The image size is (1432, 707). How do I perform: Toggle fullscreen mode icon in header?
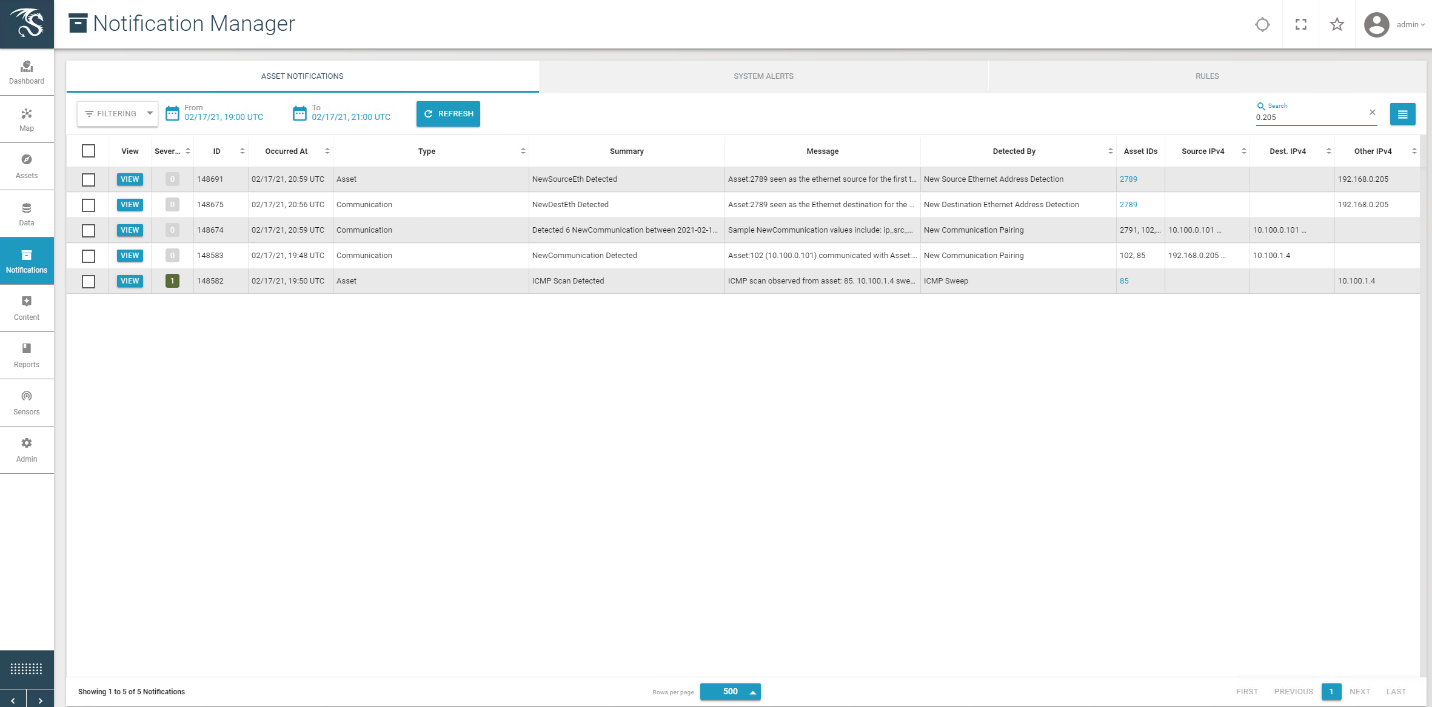(x=1301, y=25)
